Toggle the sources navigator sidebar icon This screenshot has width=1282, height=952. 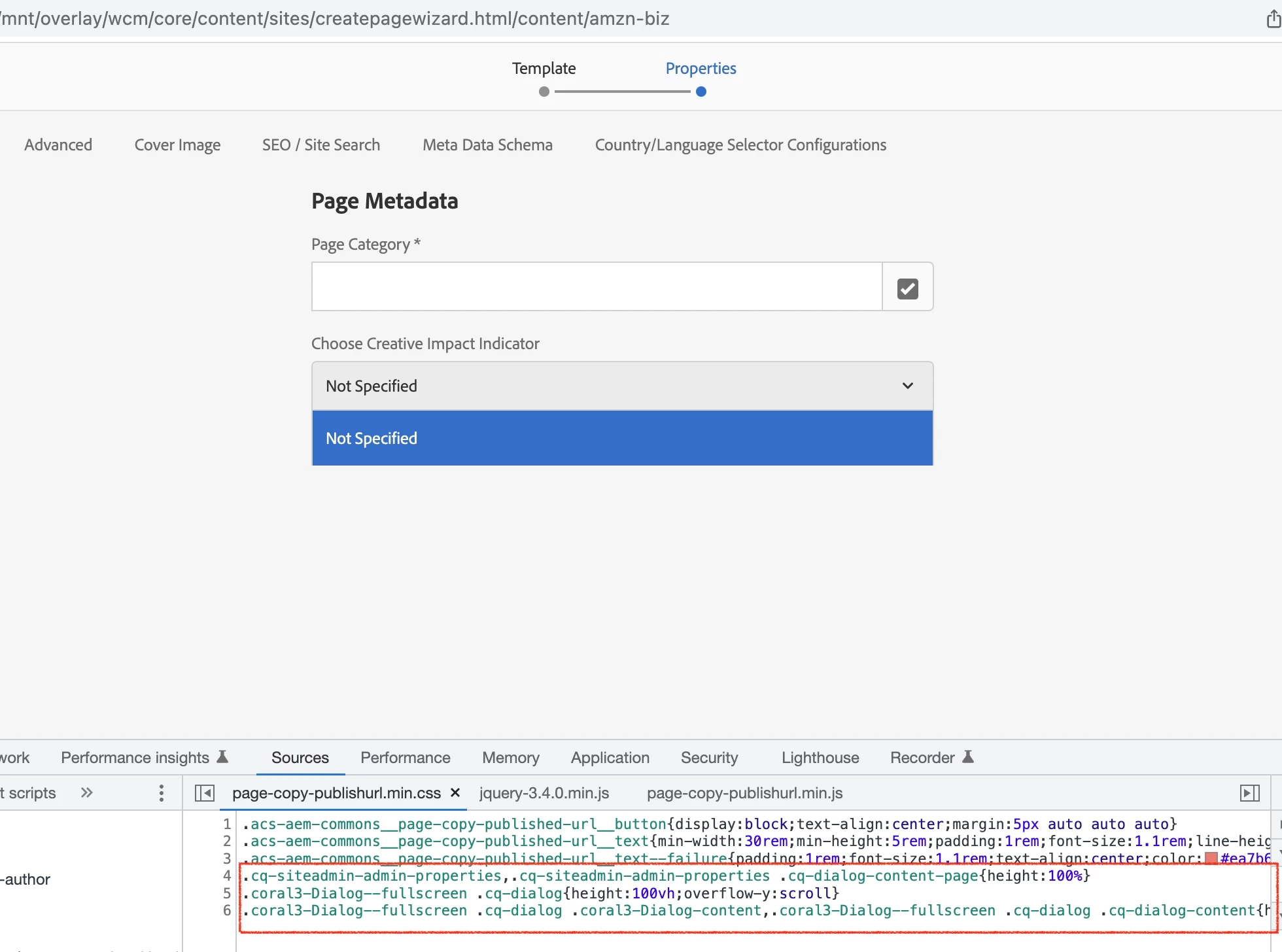click(205, 793)
